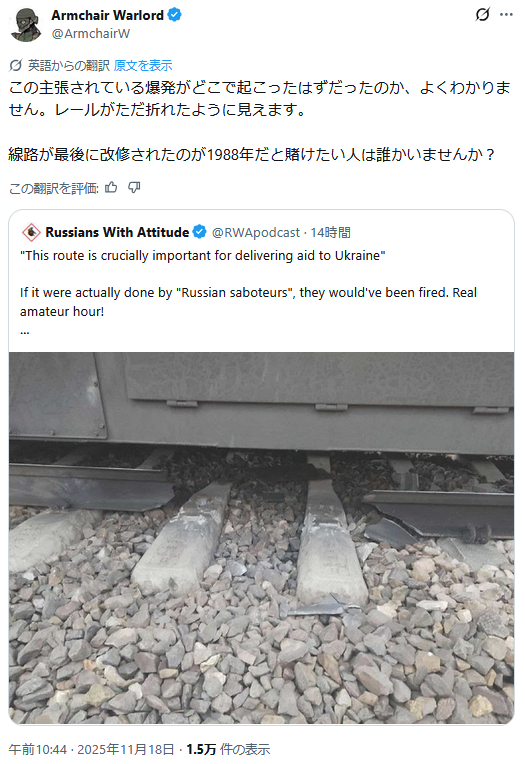
Task: Open the Grok icon at top right
Action: click(x=482, y=15)
